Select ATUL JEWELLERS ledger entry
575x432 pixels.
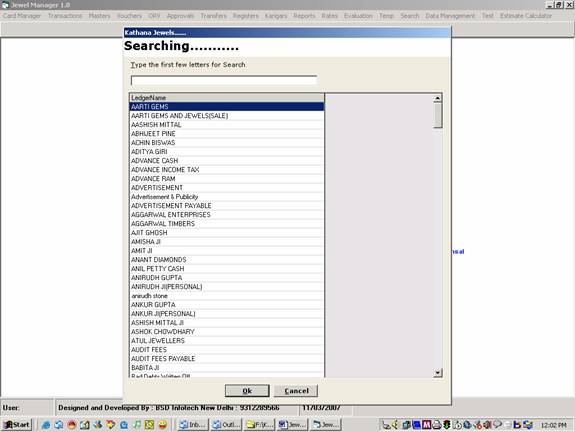point(227,341)
